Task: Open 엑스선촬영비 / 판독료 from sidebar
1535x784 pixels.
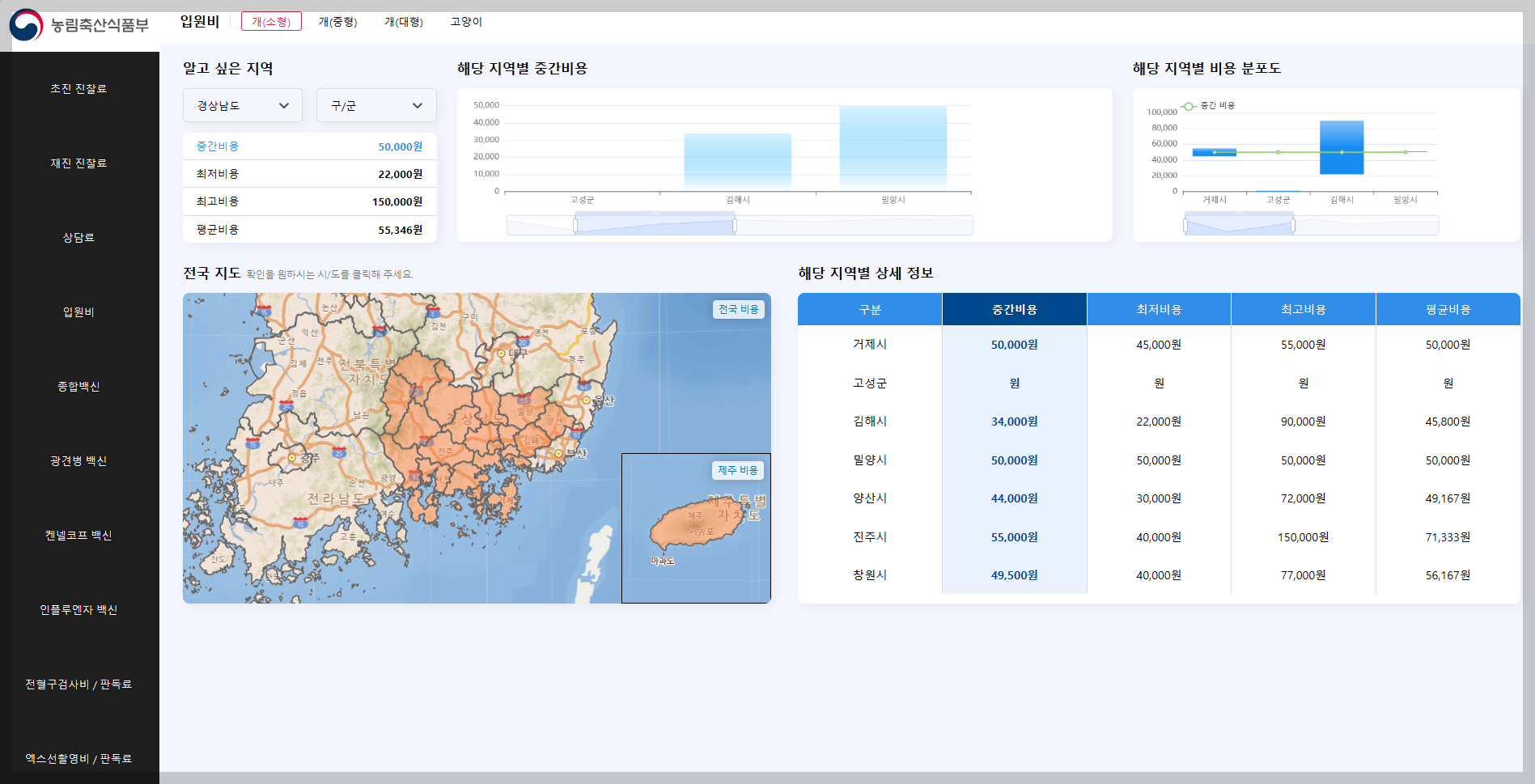Action: click(78, 758)
